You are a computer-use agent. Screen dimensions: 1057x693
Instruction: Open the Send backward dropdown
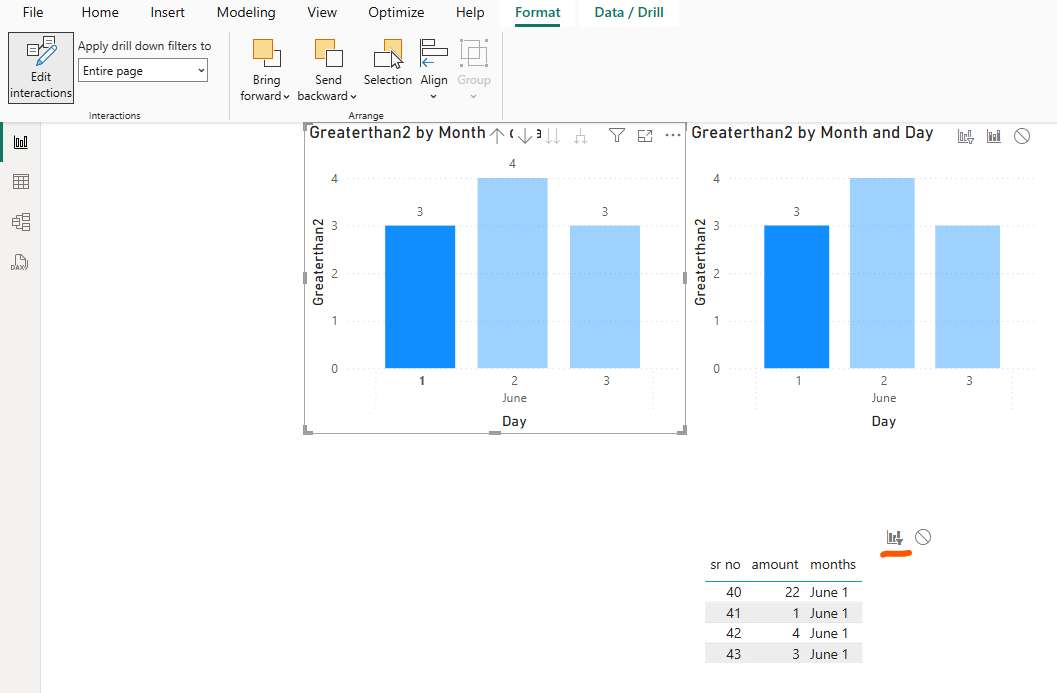pos(327,70)
